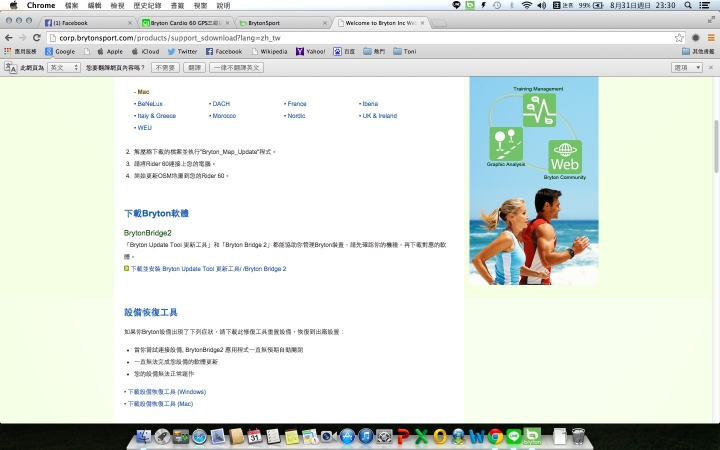Click the Training Management graphic icon

tap(539, 110)
